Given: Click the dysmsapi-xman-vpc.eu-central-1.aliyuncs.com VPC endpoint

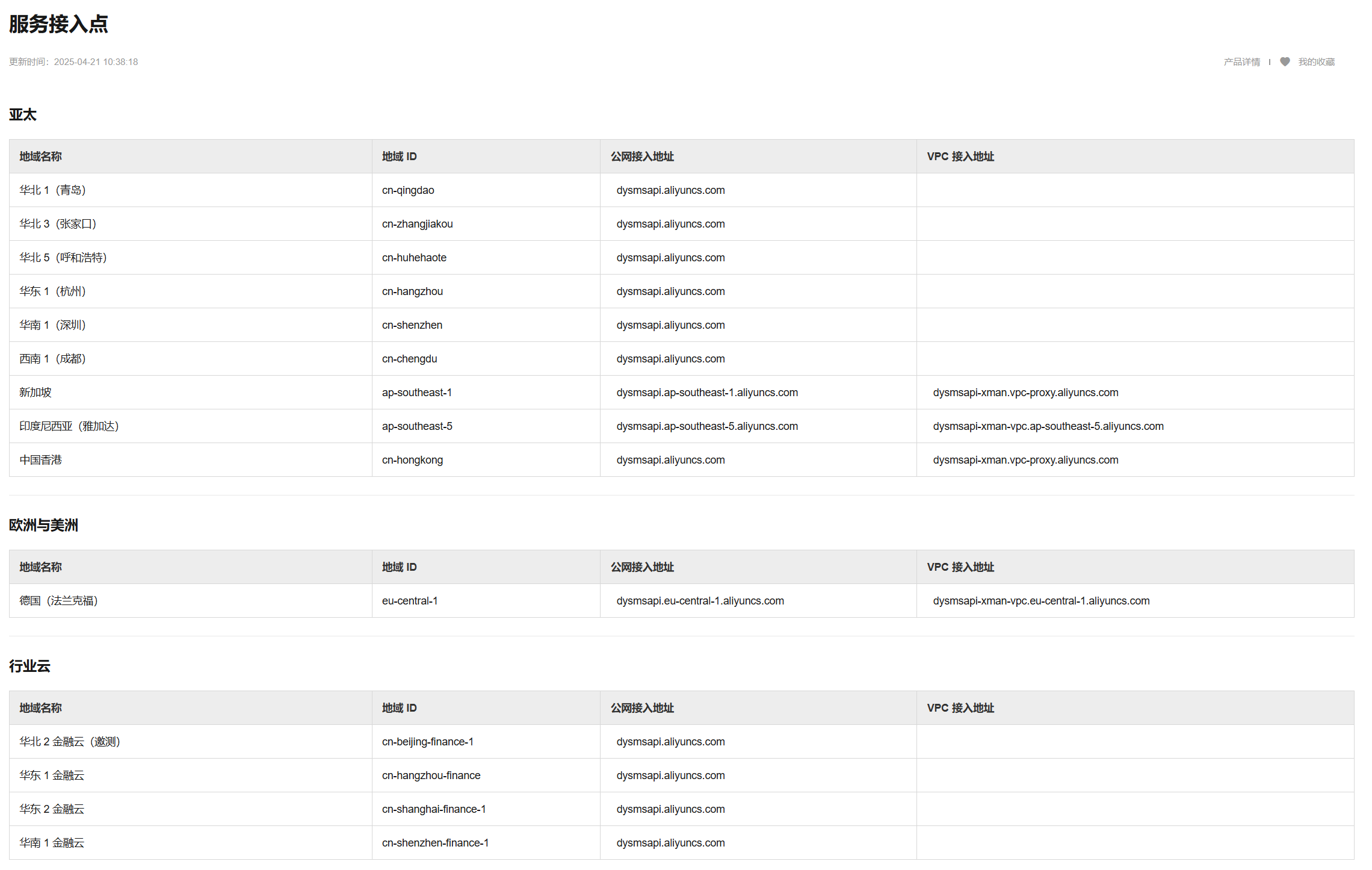Looking at the screenshot, I should click(x=1041, y=601).
